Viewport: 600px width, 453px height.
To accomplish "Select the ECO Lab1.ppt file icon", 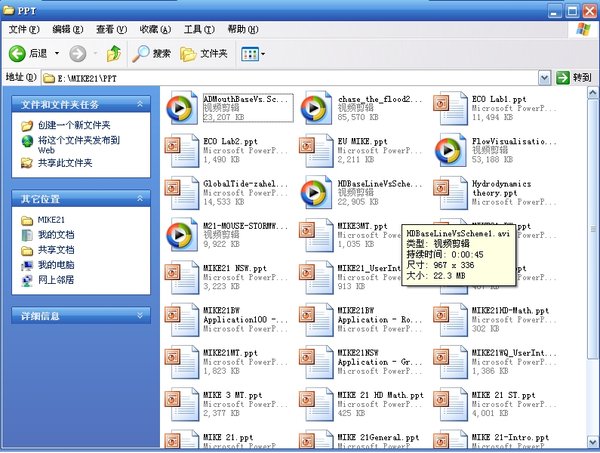I will [450, 106].
